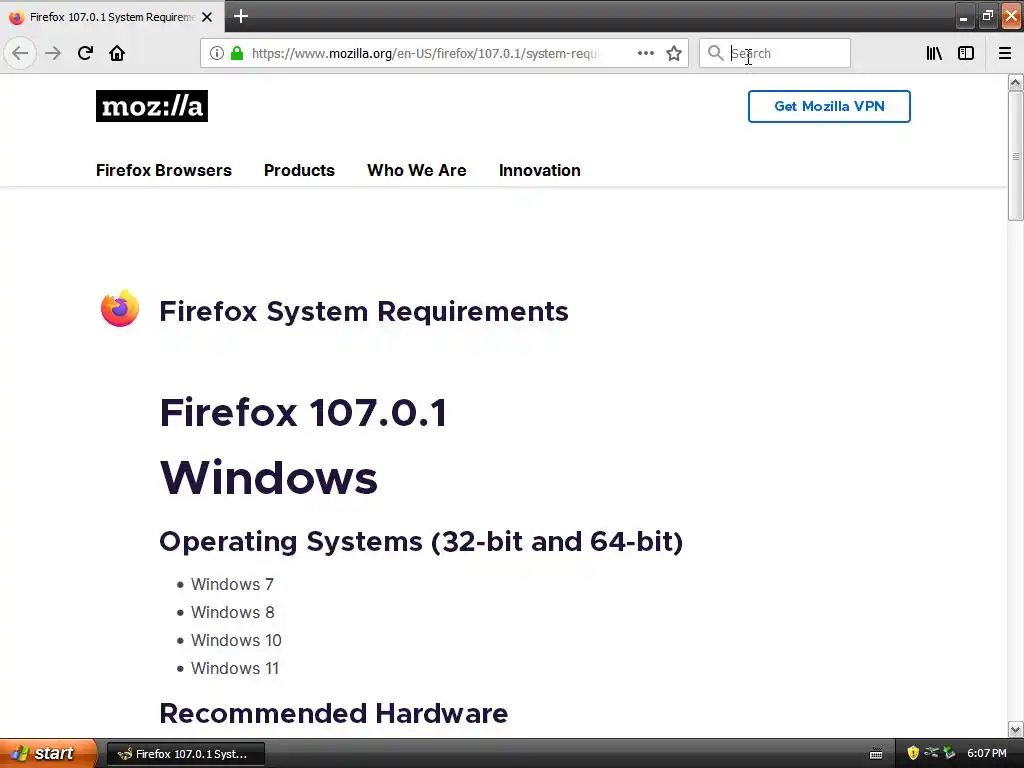The height and width of the screenshot is (768, 1024).
Task: Click the security shield tray icon
Action: pyautogui.click(x=913, y=753)
